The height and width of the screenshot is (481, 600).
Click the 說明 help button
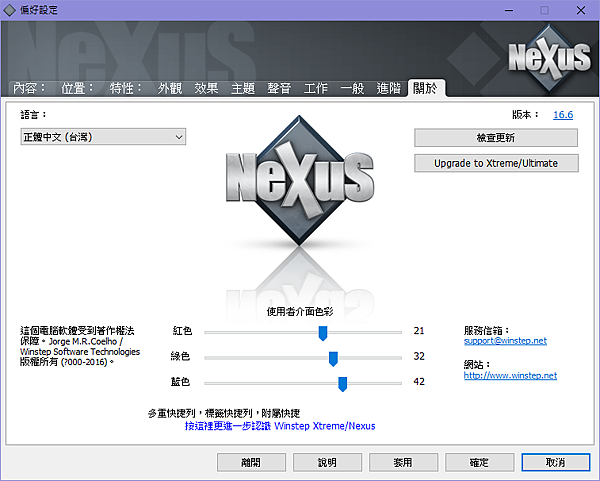point(327,462)
